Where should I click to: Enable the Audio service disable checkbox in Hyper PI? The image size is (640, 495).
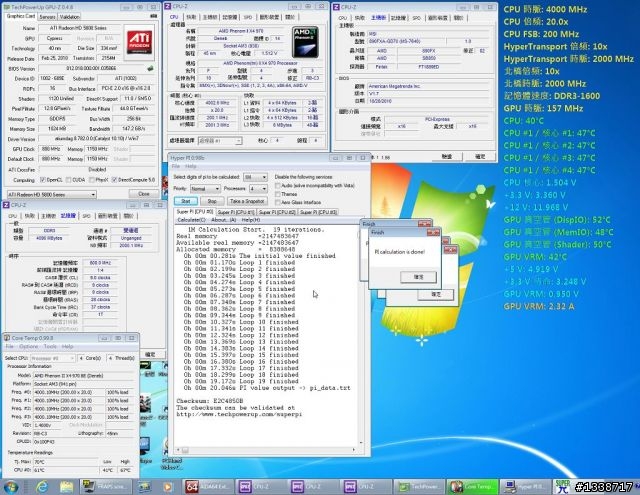pos(278,185)
